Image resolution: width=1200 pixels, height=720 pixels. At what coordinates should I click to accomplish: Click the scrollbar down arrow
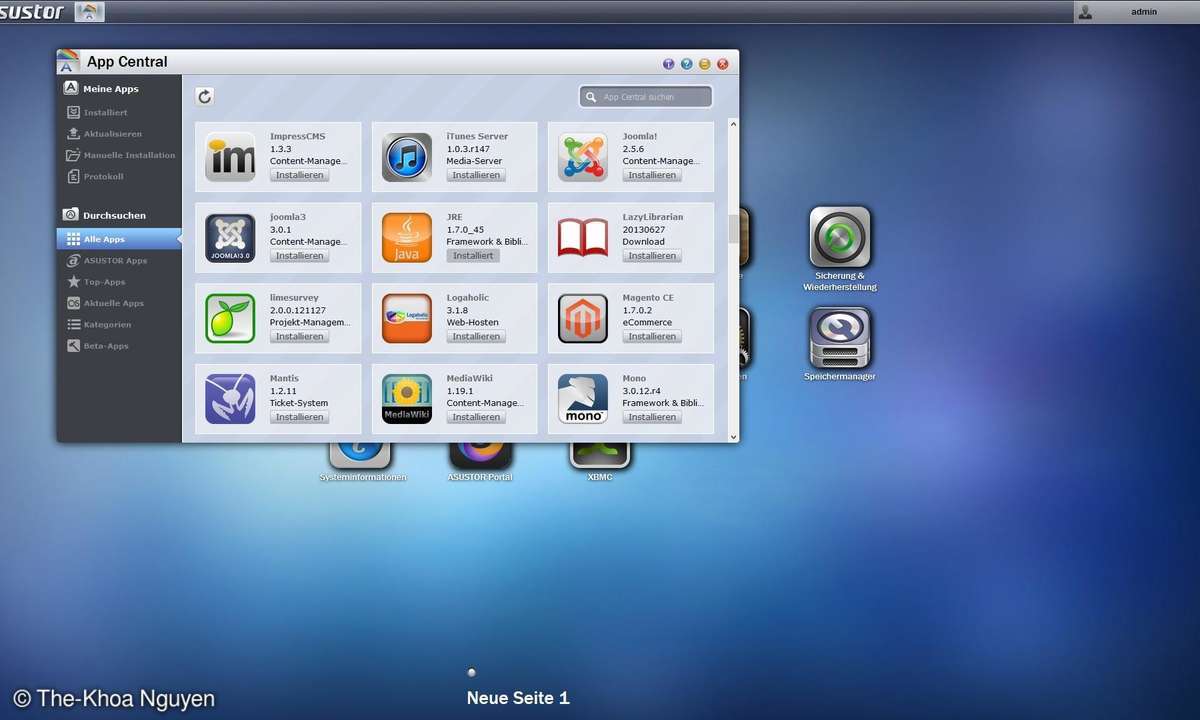tap(733, 436)
